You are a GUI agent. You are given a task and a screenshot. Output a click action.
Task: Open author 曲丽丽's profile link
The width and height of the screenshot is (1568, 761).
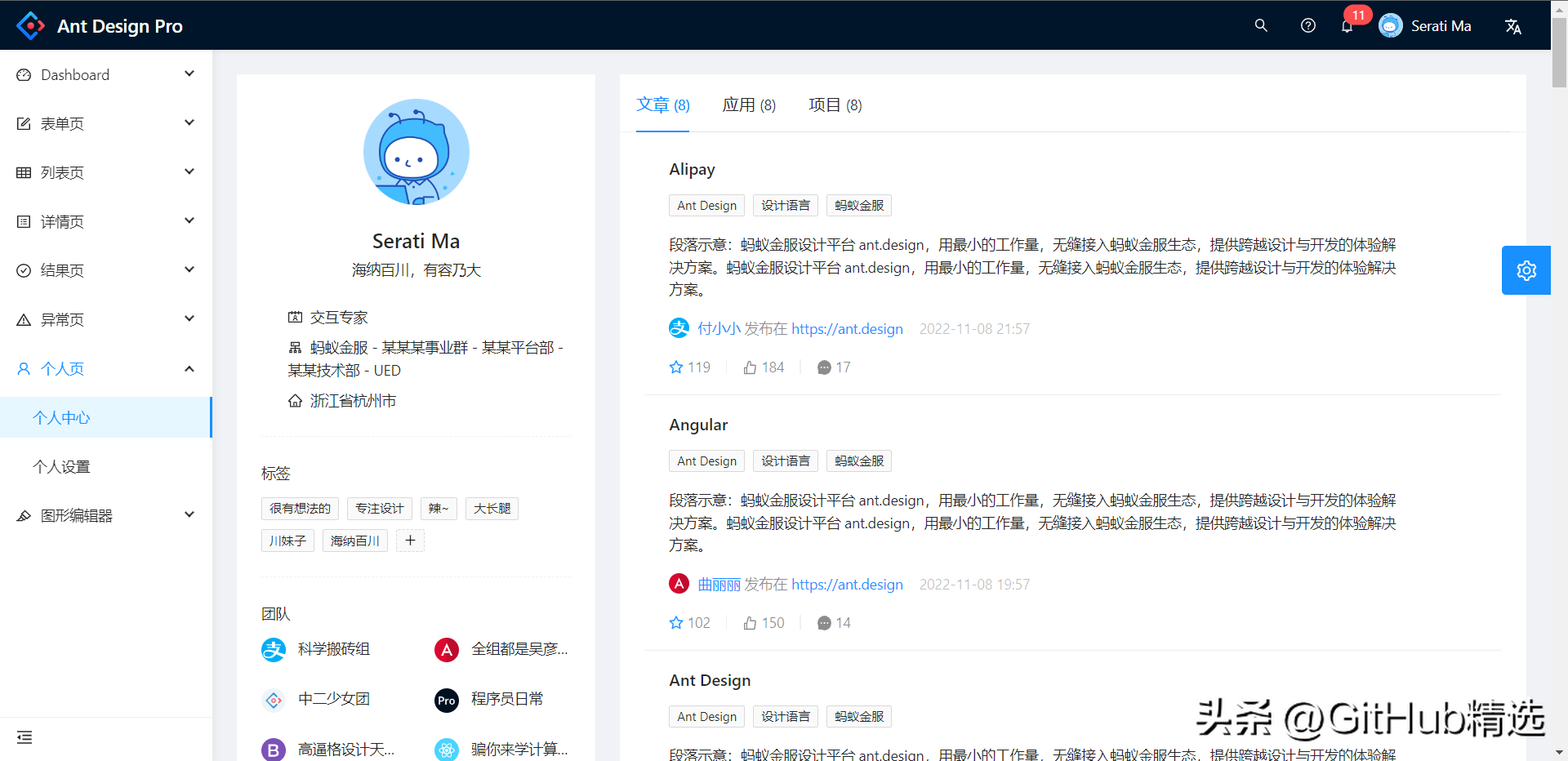coord(719,584)
